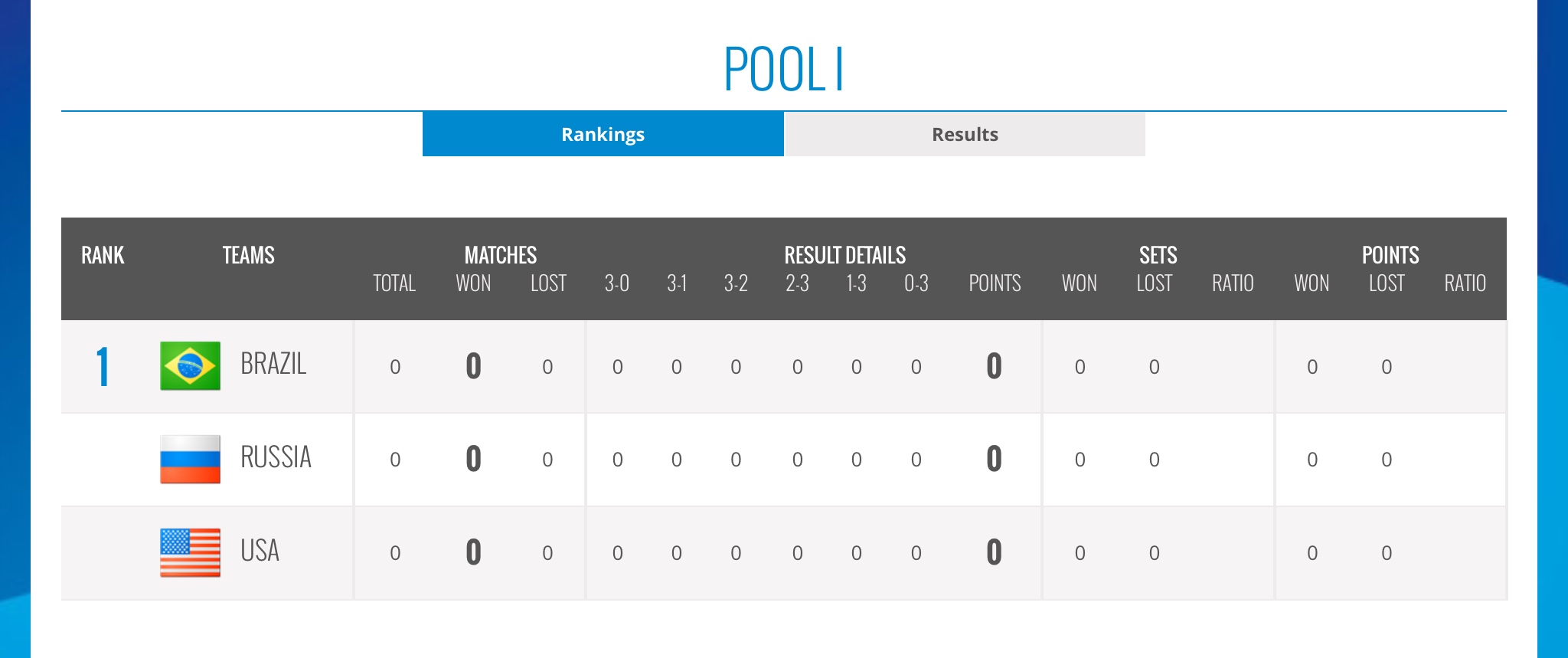Click Brazil's bold matches won value
The width and height of the screenshot is (1568, 658).
(473, 366)
